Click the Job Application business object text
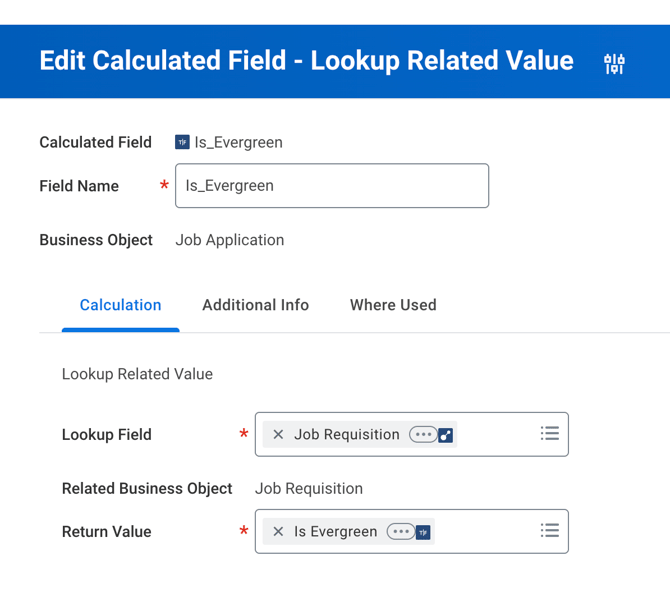Image resolution: width=670 pixels, height=597 pixels. (229, 240)
